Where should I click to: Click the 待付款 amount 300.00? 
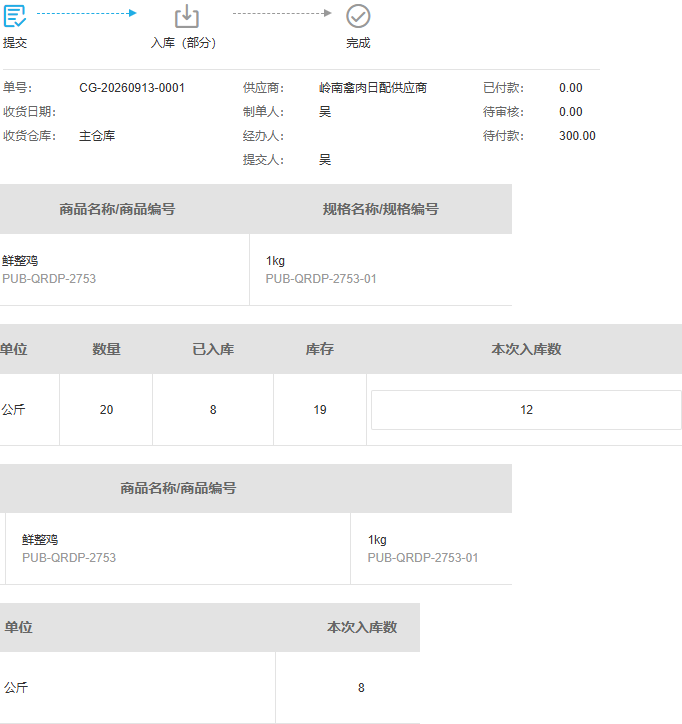577,136
